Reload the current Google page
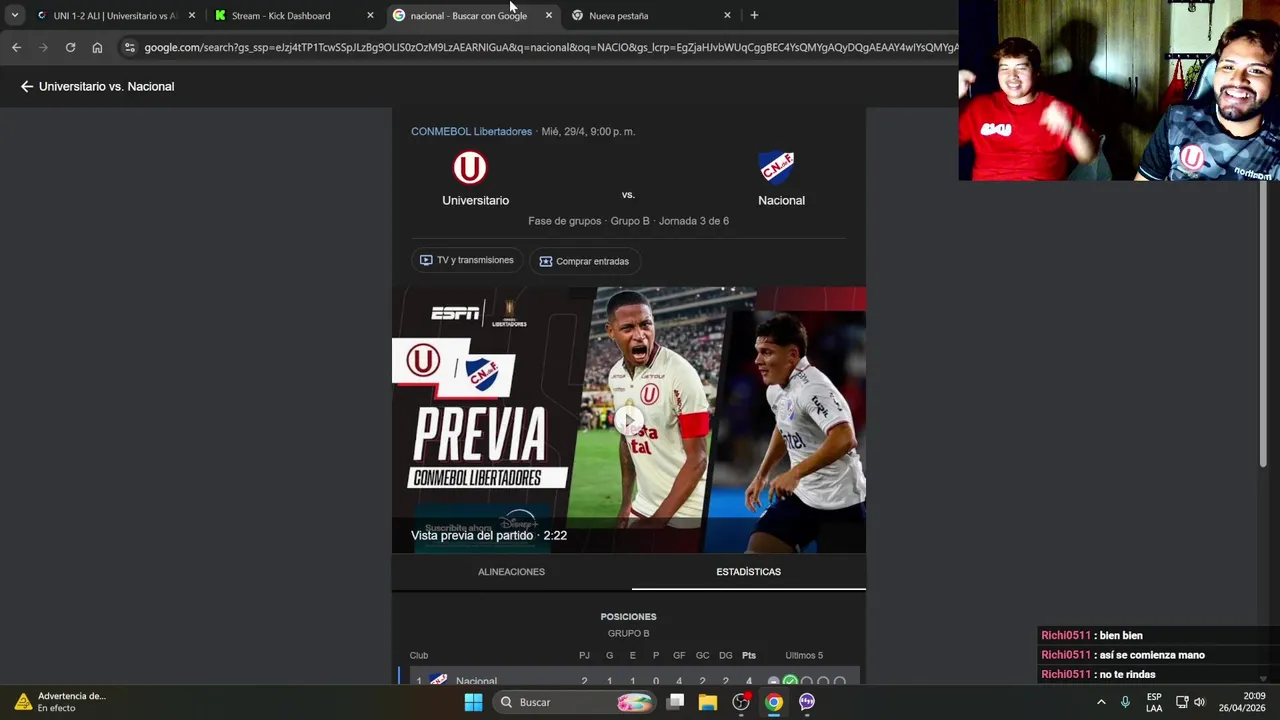 click(x=70, y=47)
